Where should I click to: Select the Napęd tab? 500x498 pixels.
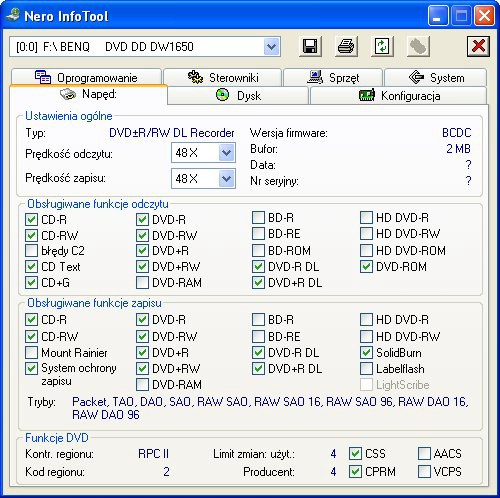[88, 95]
